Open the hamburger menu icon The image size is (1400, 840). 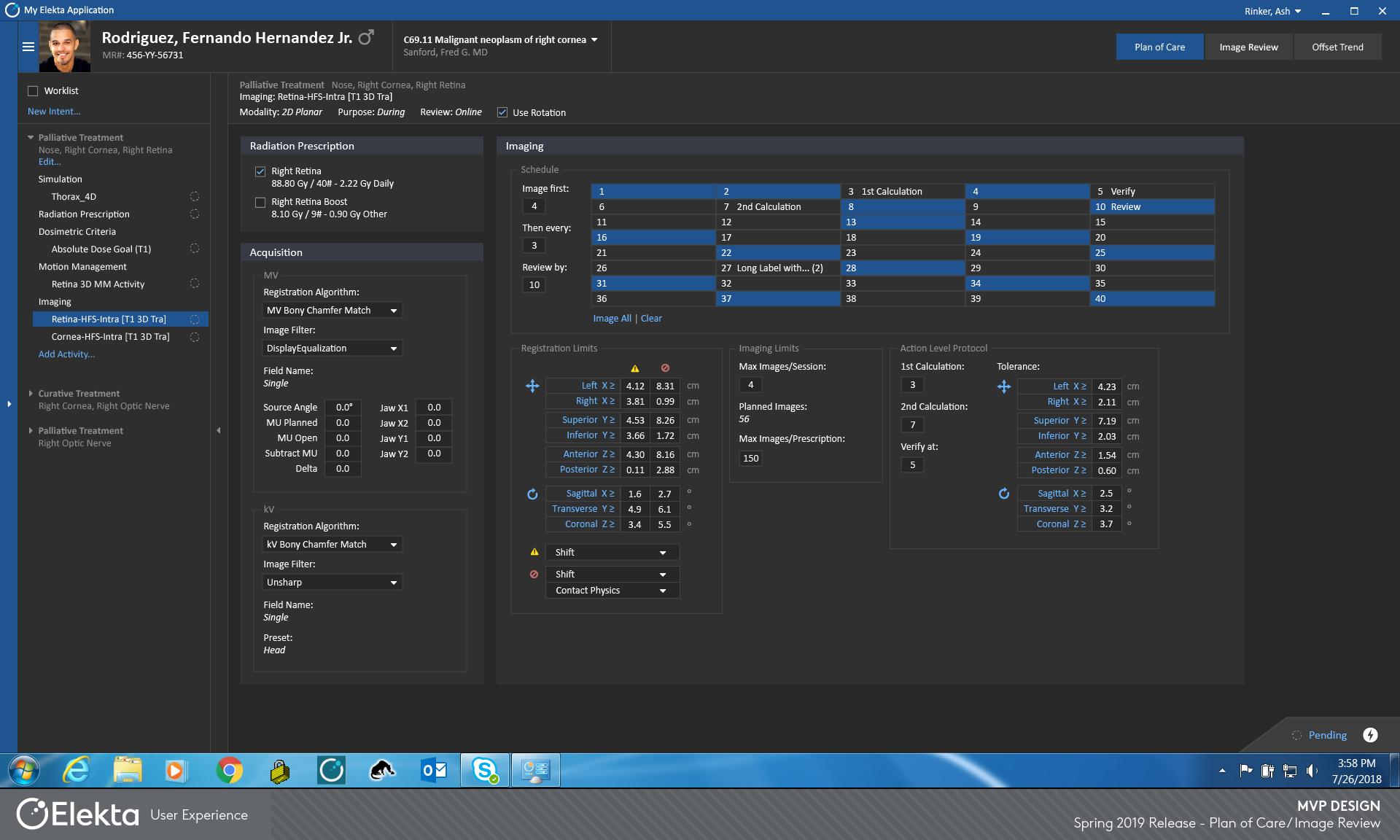pos(28,47)
